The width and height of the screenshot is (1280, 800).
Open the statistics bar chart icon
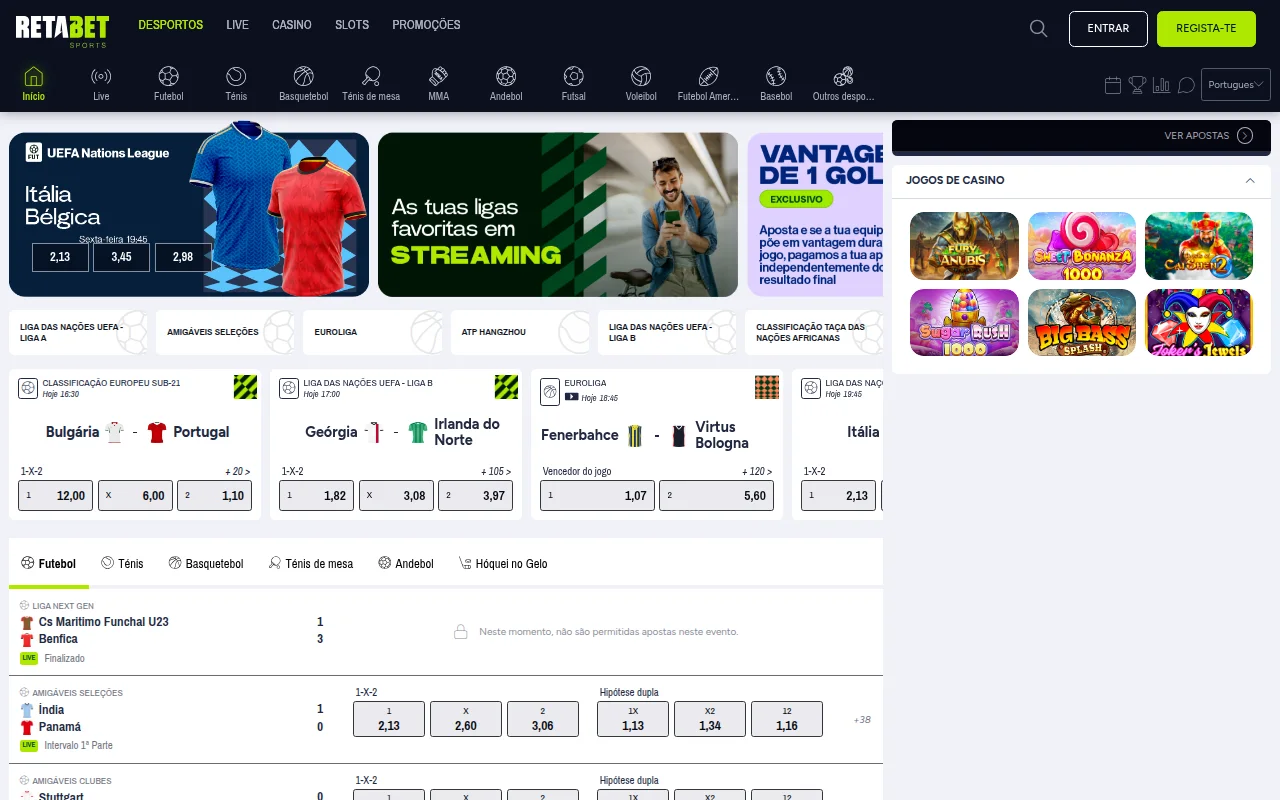tap(1161, 85)
